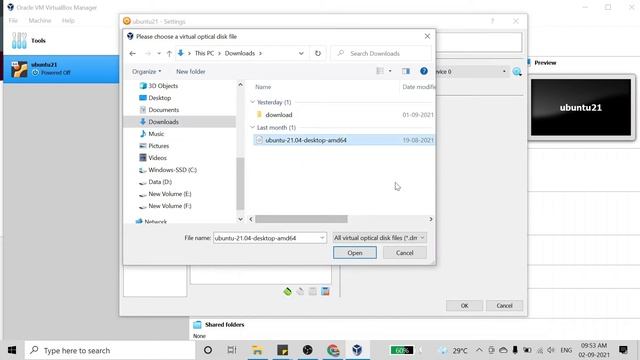Open Chrome from taskbar
Image resolution: width=640 pixels, height=360 pixels.
(x=333, y=350)
